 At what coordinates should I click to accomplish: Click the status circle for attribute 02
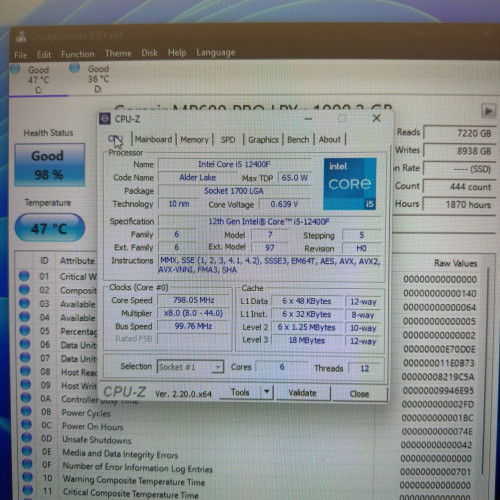click(24, 290)
